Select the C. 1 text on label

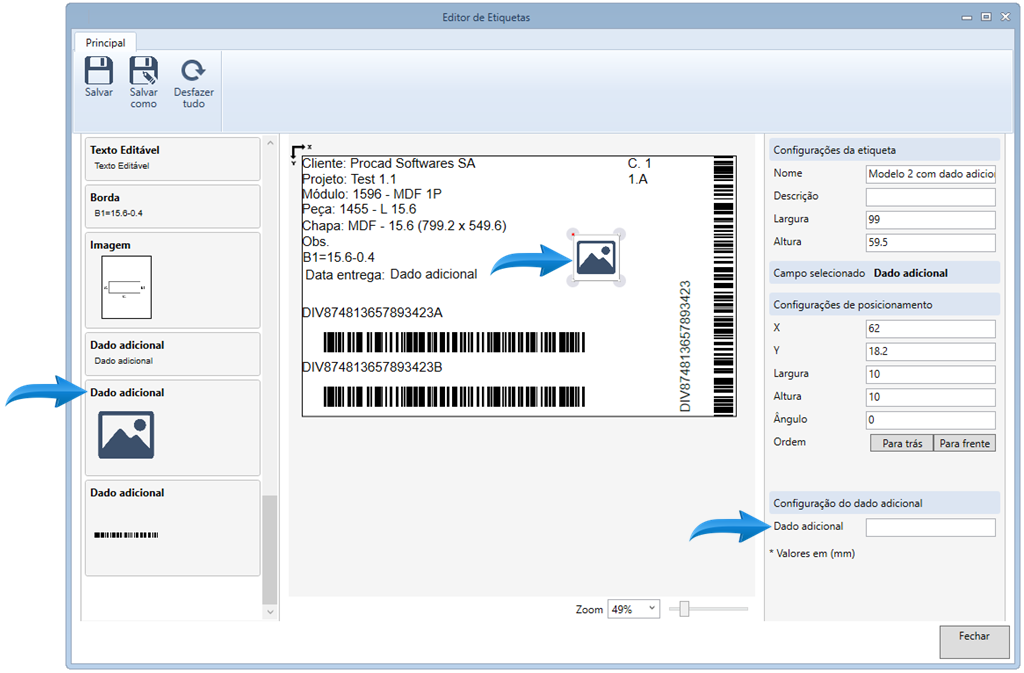639,163
